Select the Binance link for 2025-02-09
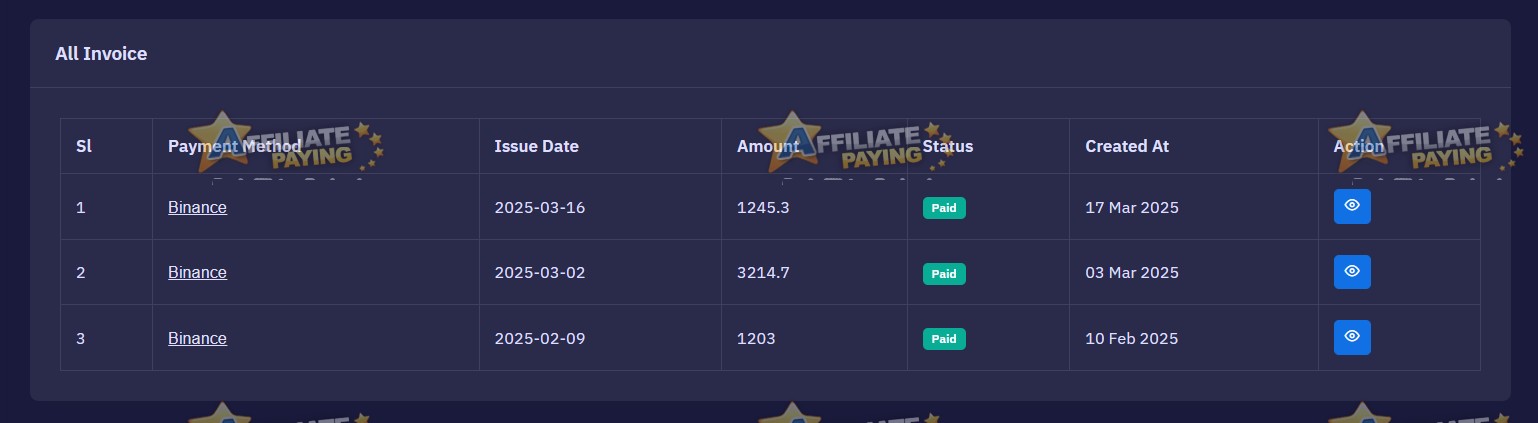1538x423 pixels. coord(197,338)
